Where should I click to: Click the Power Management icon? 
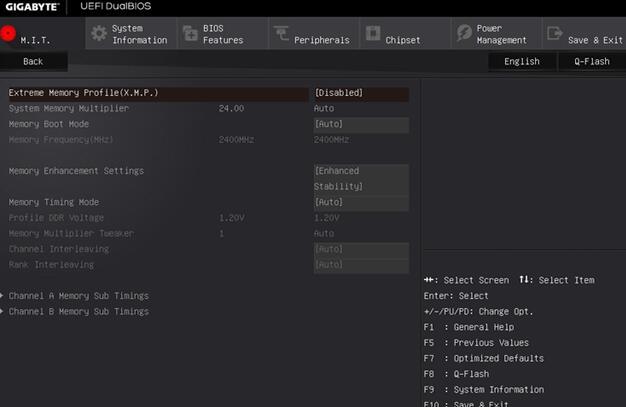(464, 33)
